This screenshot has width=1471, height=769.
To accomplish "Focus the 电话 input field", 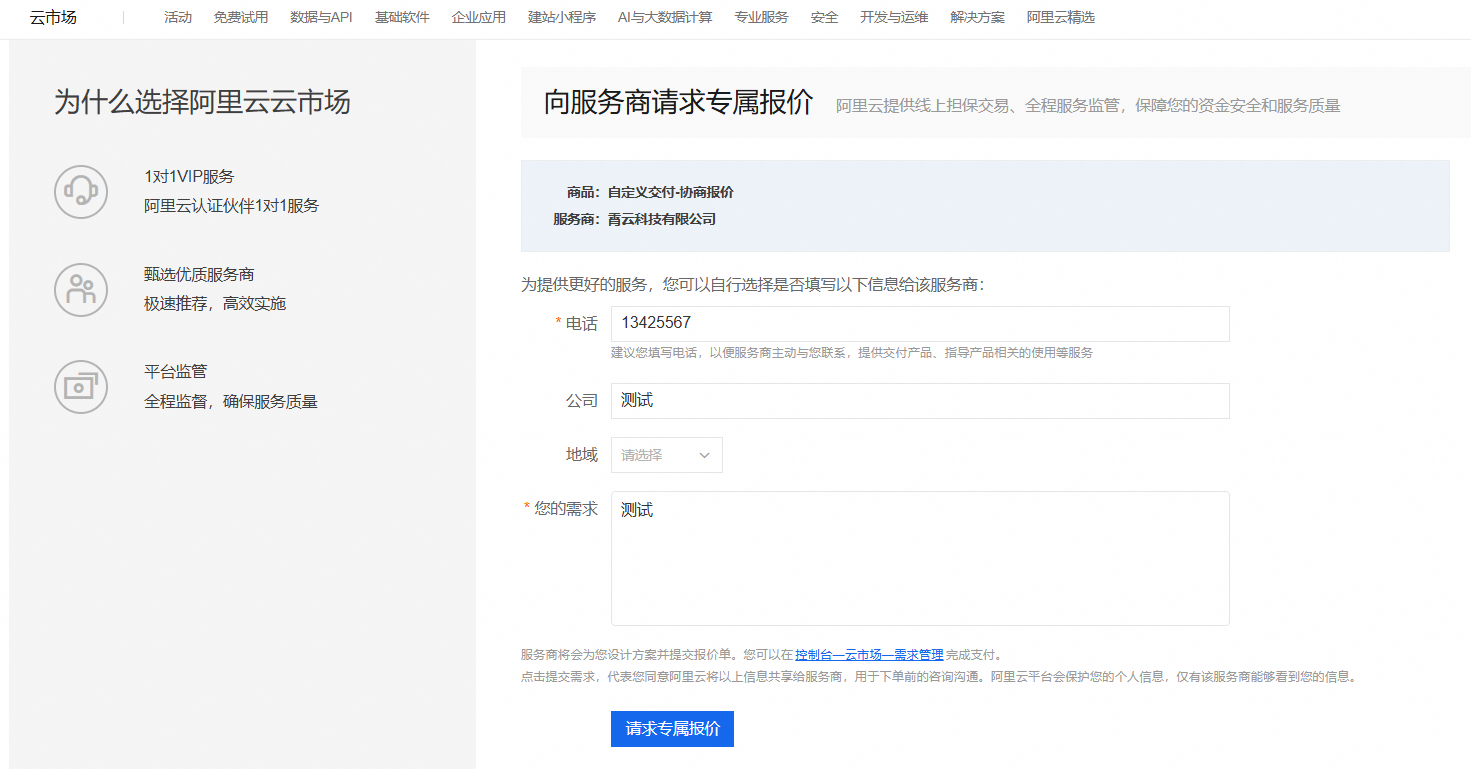I will point(920,324).
